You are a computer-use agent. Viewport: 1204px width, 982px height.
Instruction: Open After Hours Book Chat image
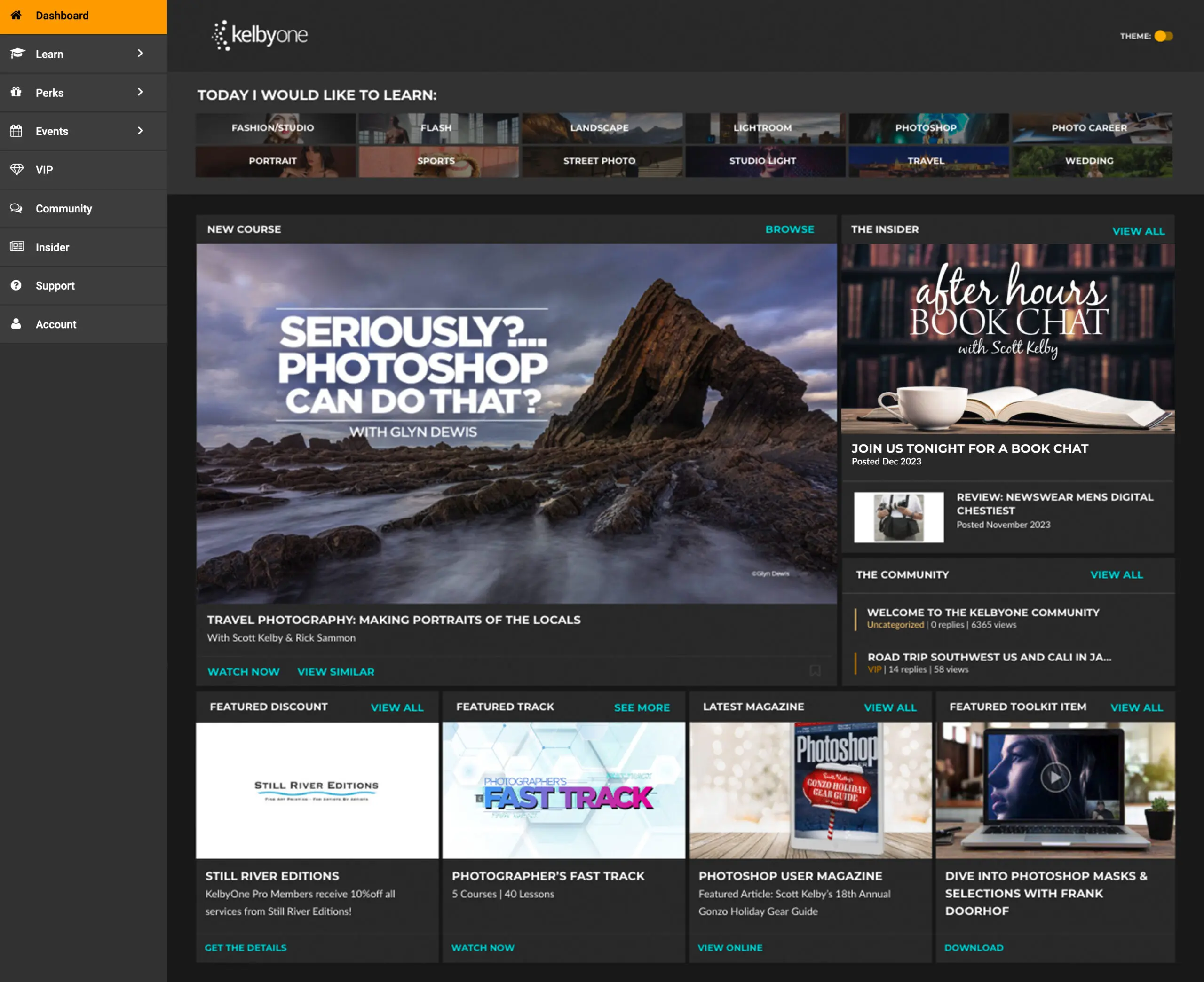tap(1008, 339)
